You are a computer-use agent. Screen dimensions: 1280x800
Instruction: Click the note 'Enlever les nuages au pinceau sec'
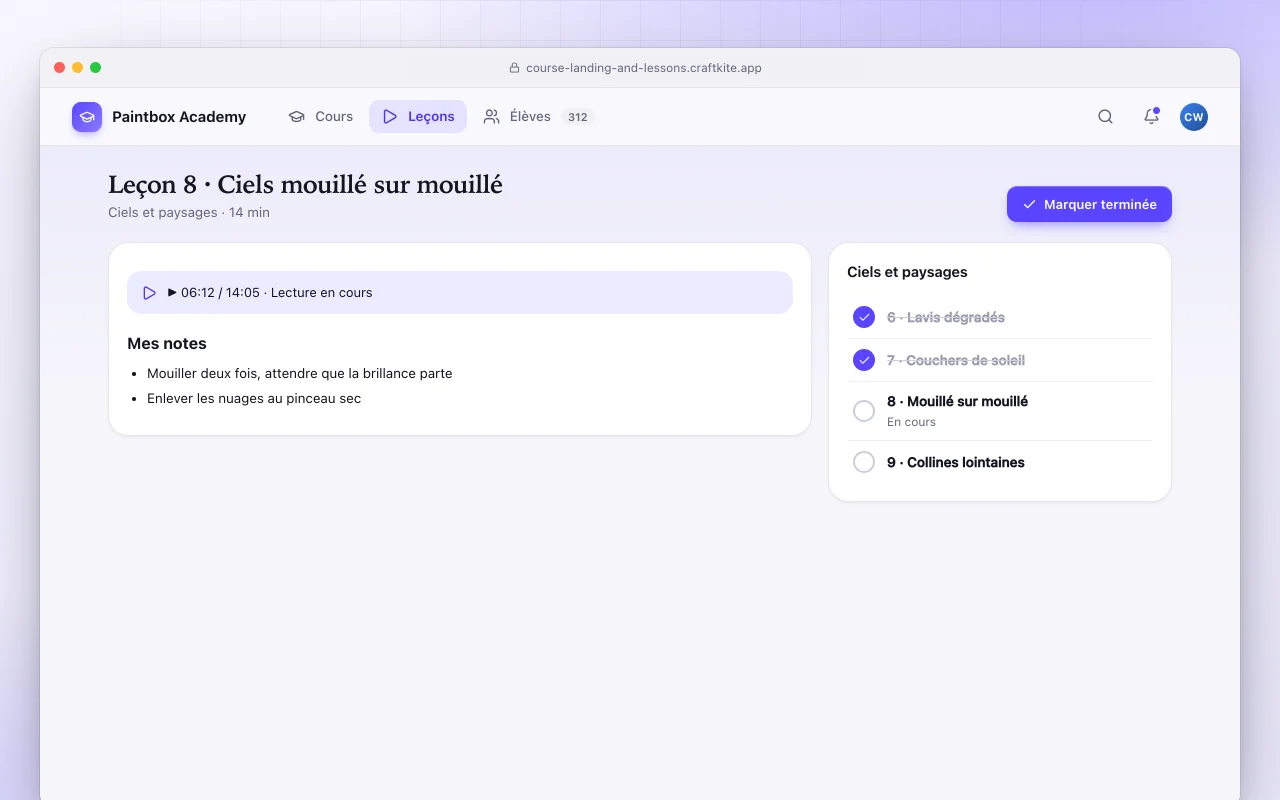pos(254,398)
